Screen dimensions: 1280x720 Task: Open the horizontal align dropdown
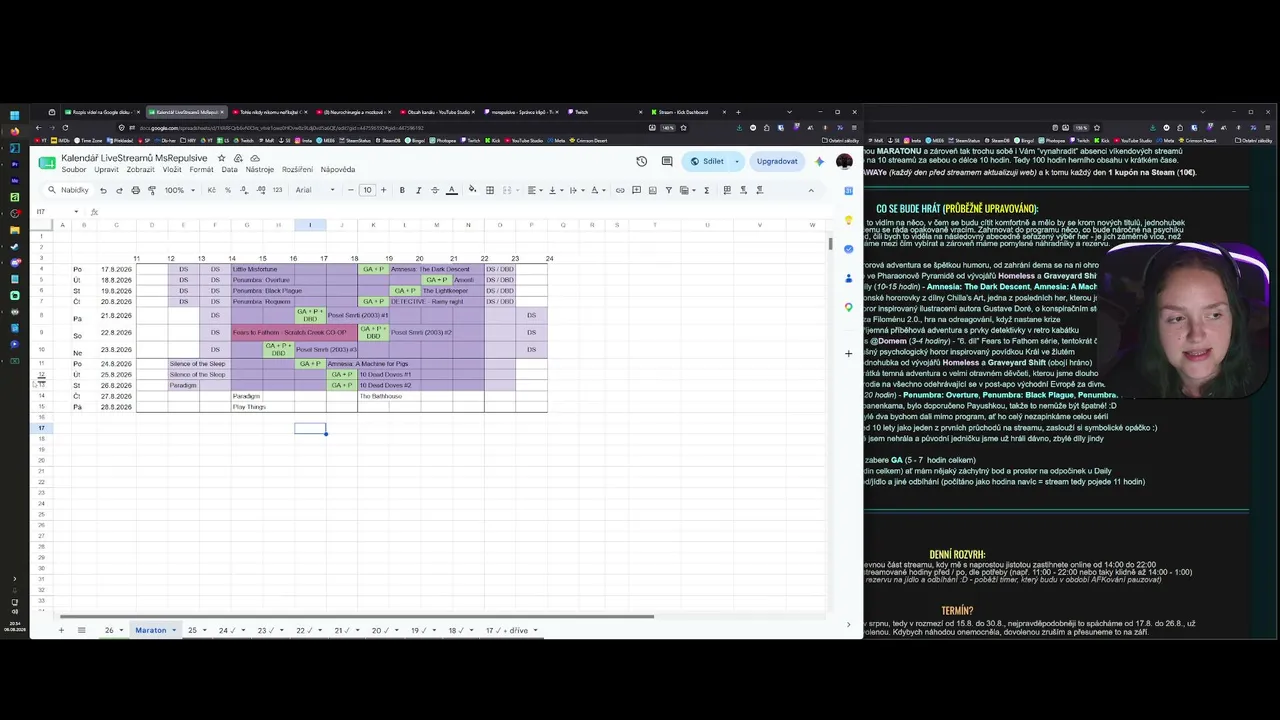point(534,190)
